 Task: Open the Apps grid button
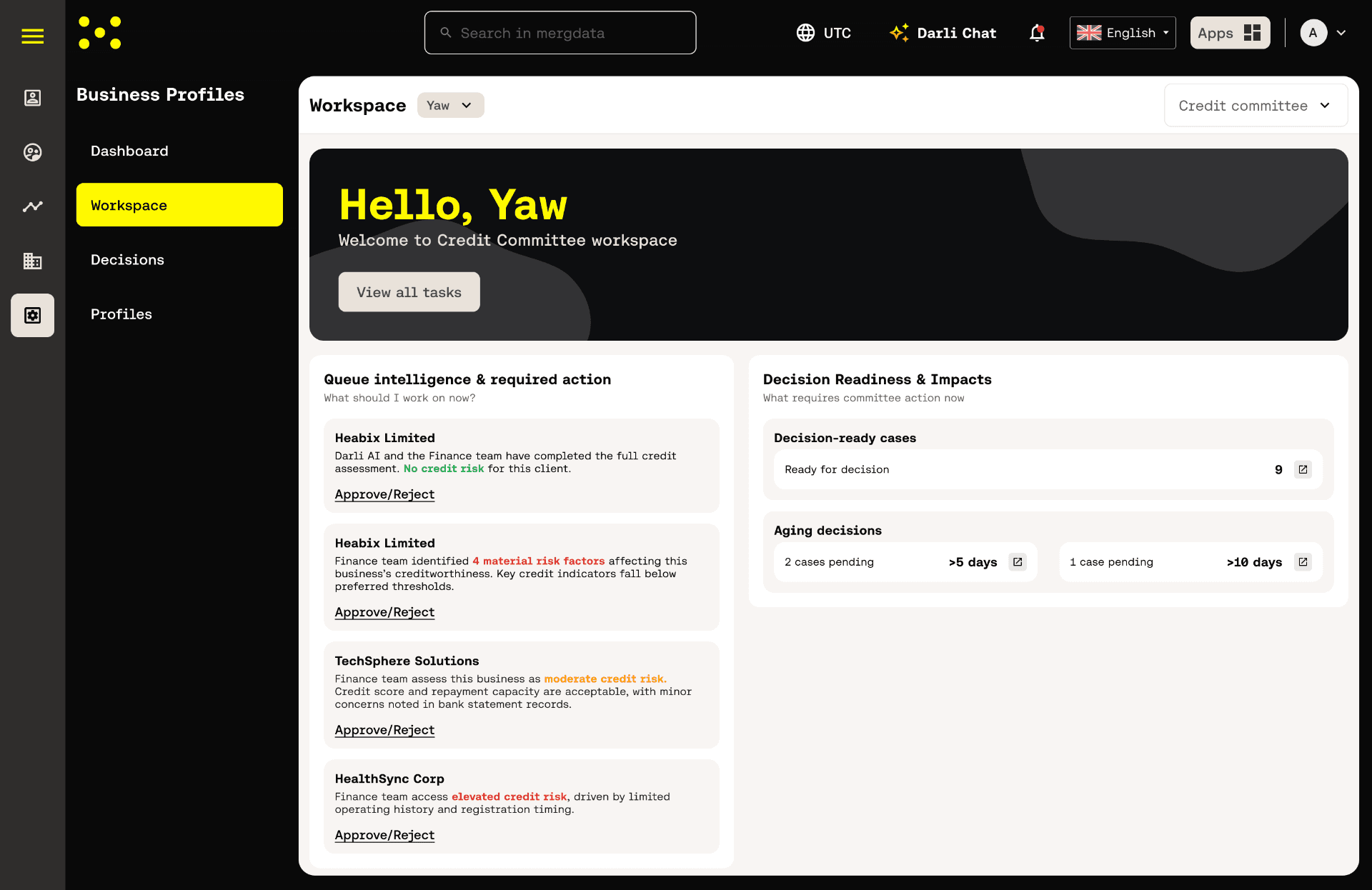point(1229,33)
